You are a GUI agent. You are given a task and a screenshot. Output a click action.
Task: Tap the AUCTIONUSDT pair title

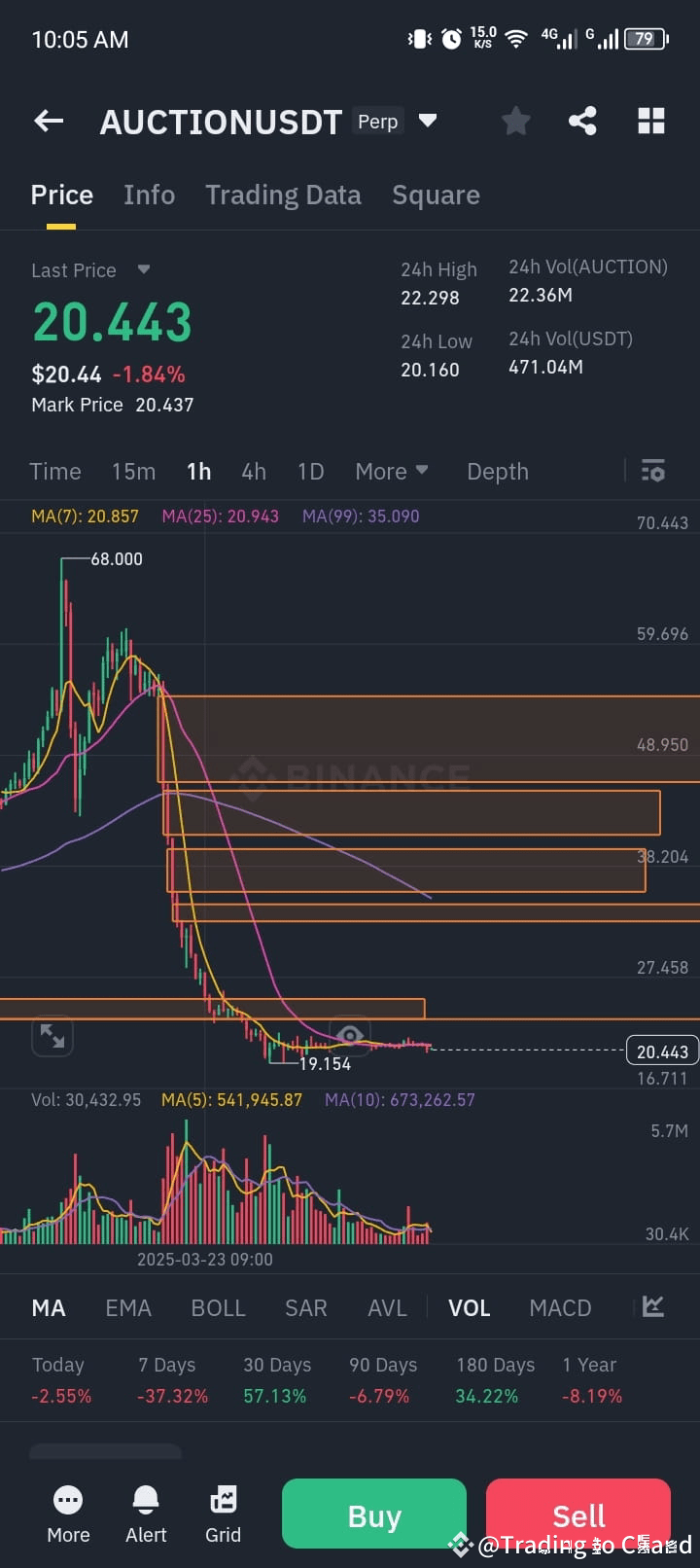(x=221, y=122)
